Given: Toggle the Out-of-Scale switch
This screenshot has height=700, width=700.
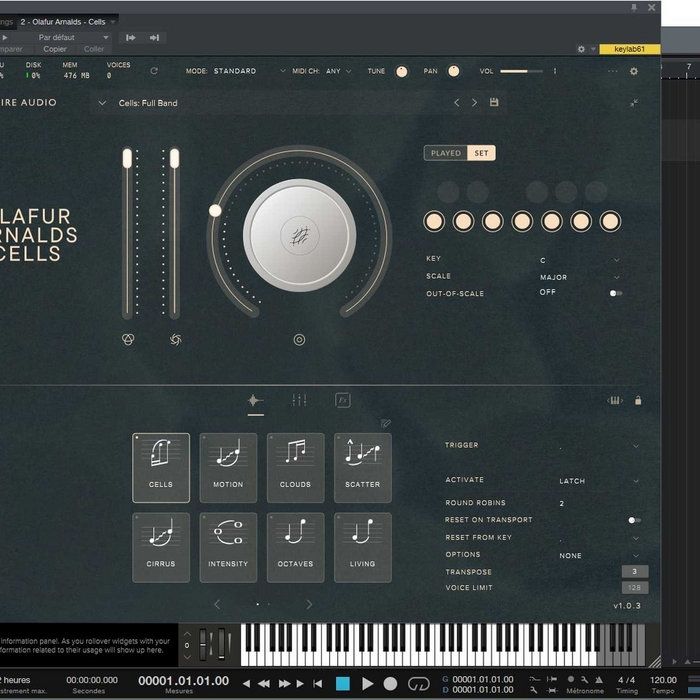Looking at the screenshot, I should tap(616, 293).
